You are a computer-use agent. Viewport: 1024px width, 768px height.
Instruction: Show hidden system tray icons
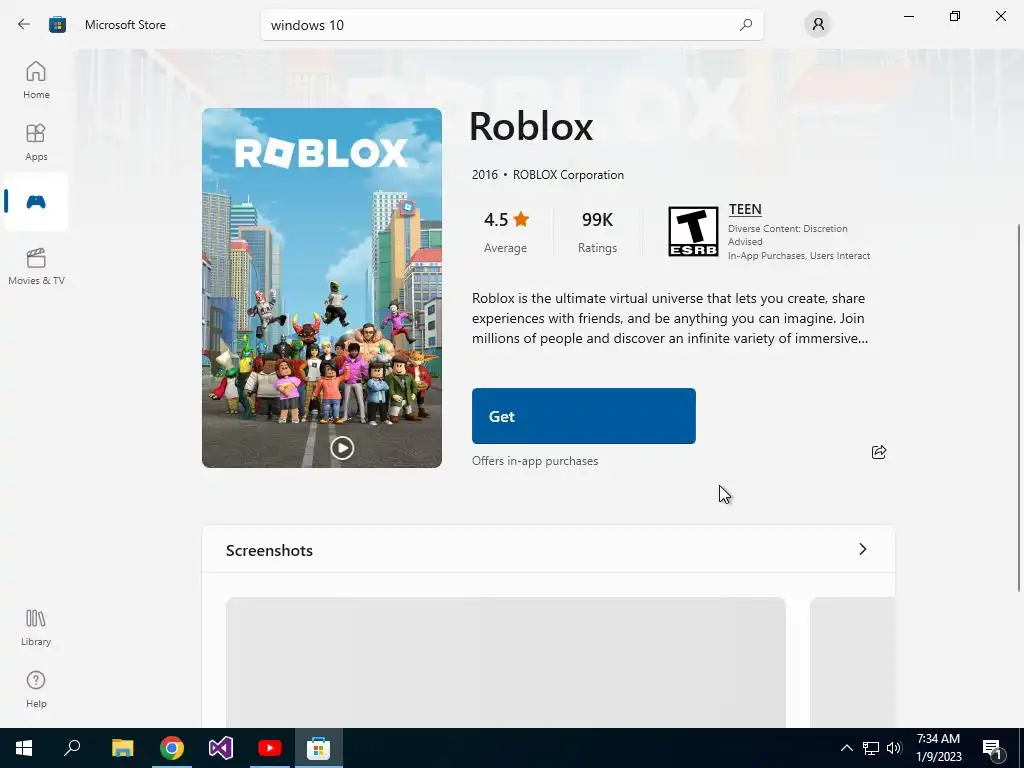coord(846,748)
